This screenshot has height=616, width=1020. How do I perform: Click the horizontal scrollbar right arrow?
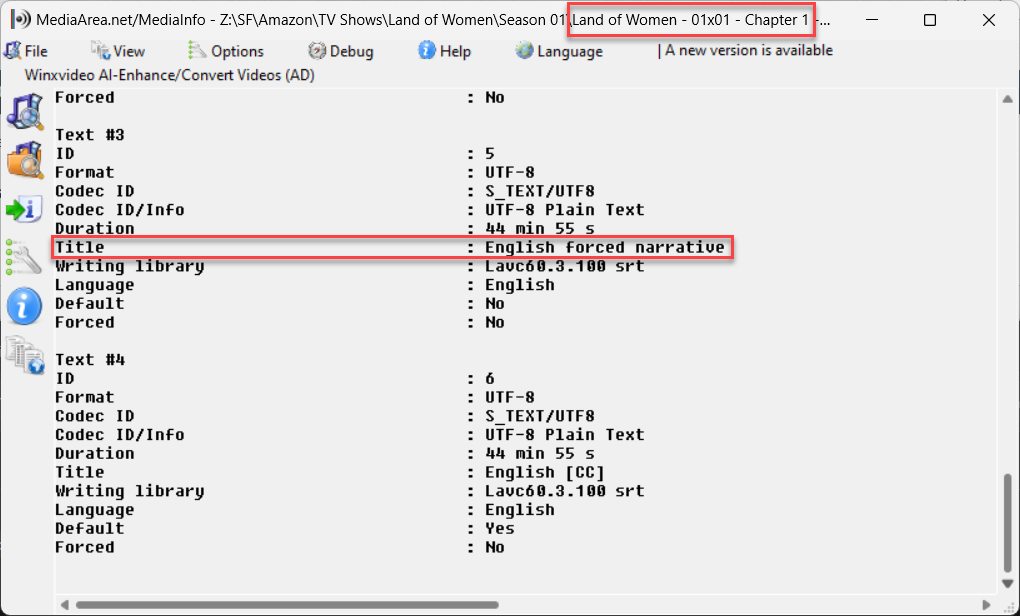[x=987, y=605]
